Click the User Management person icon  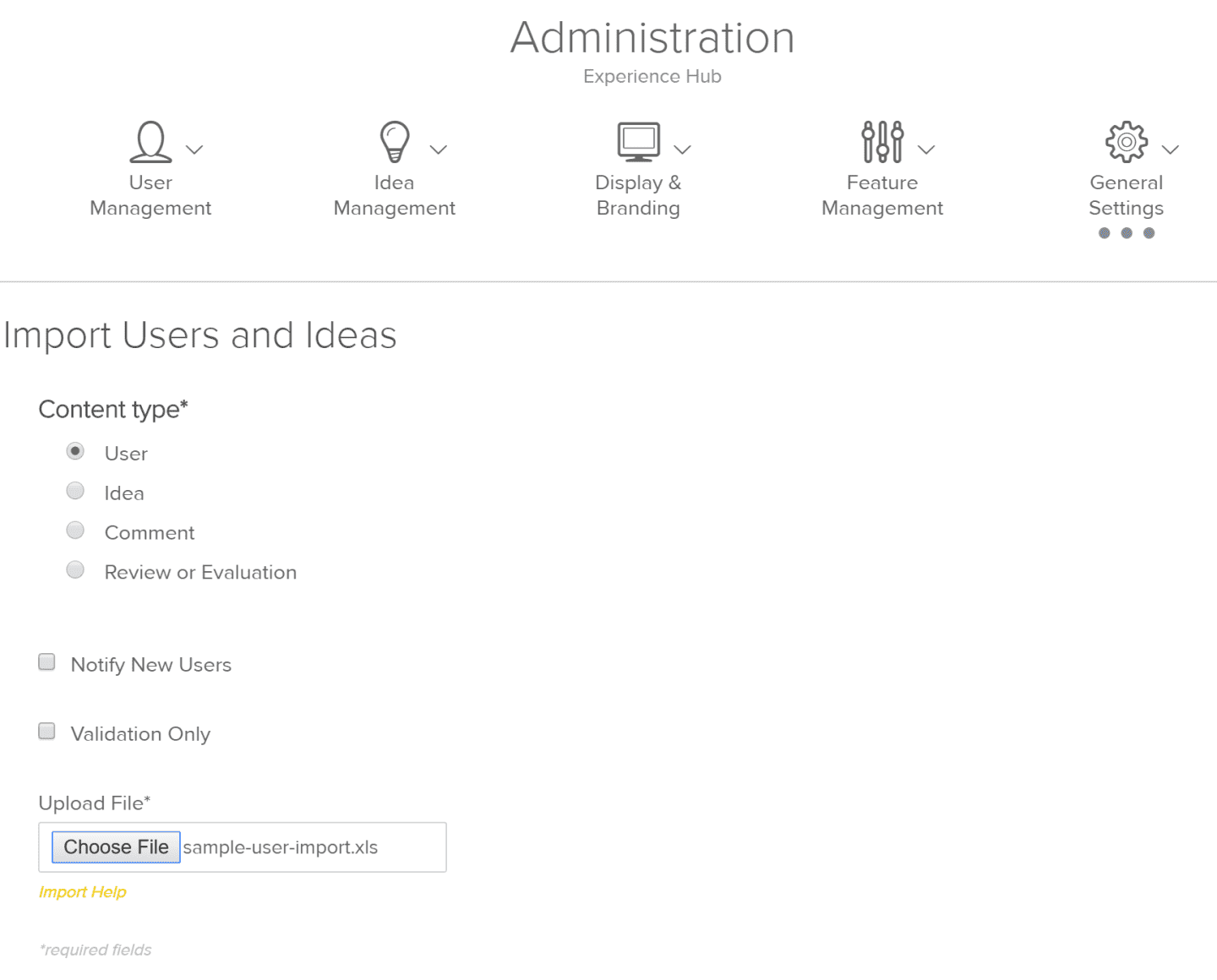[x=150, y=141]
